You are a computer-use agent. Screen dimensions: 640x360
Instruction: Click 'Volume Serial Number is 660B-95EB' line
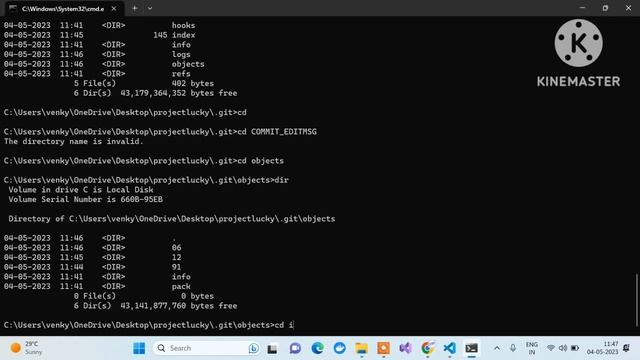point(85,200)
